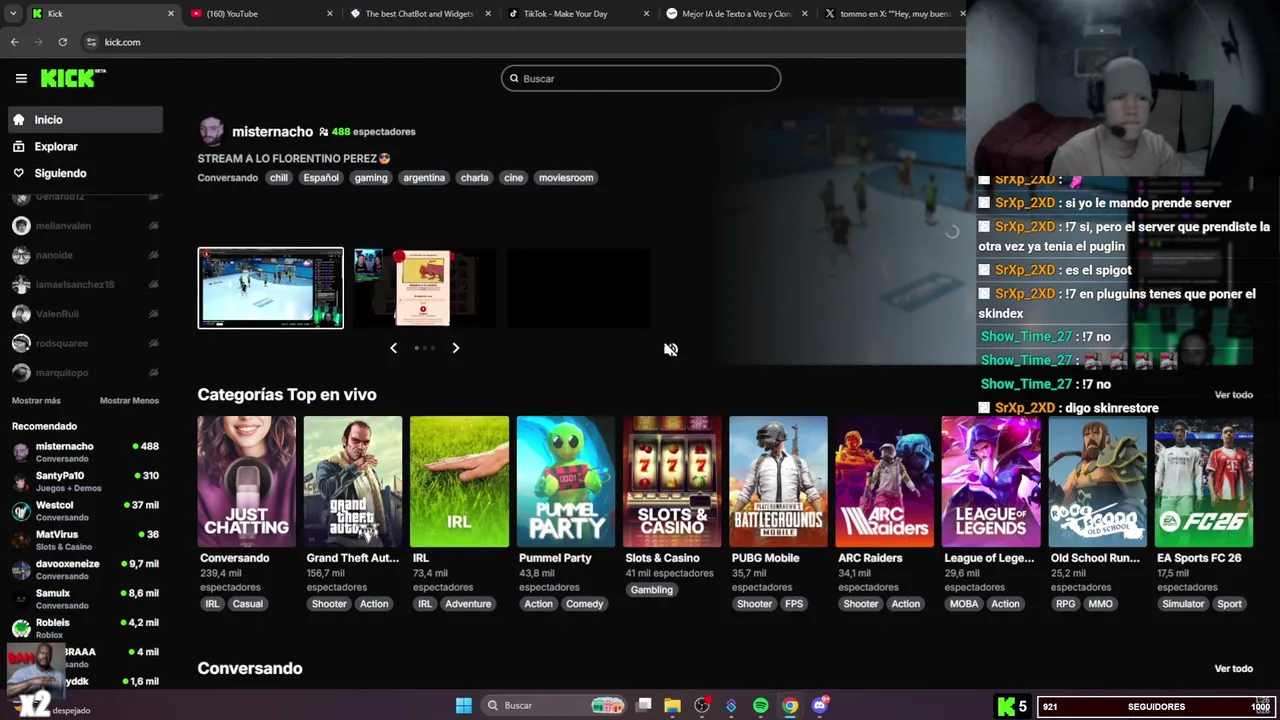Screen dimensions: 1280x720
Task: Open the Pummel Party category card
Action: (565, 482)
